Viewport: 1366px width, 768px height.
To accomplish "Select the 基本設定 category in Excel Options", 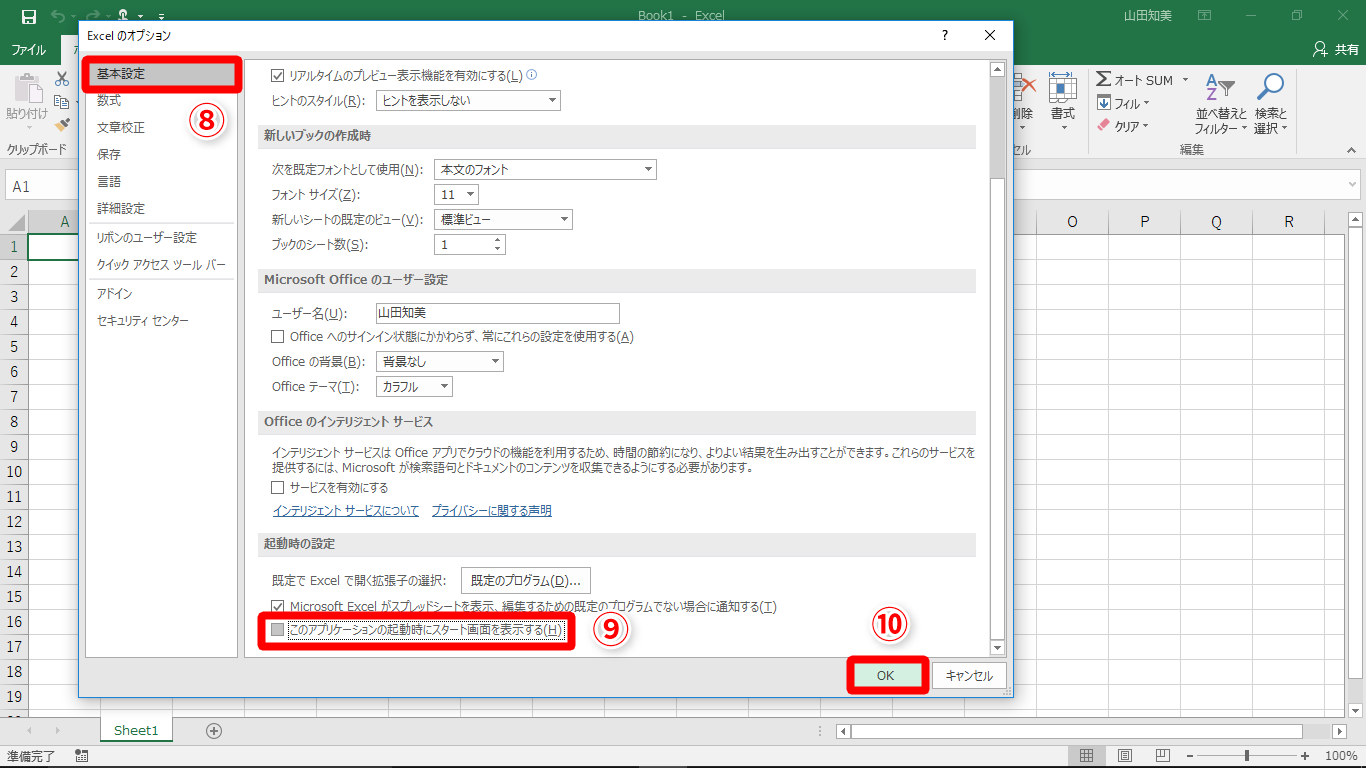I will pyautogui.click(x=160, y=74).
